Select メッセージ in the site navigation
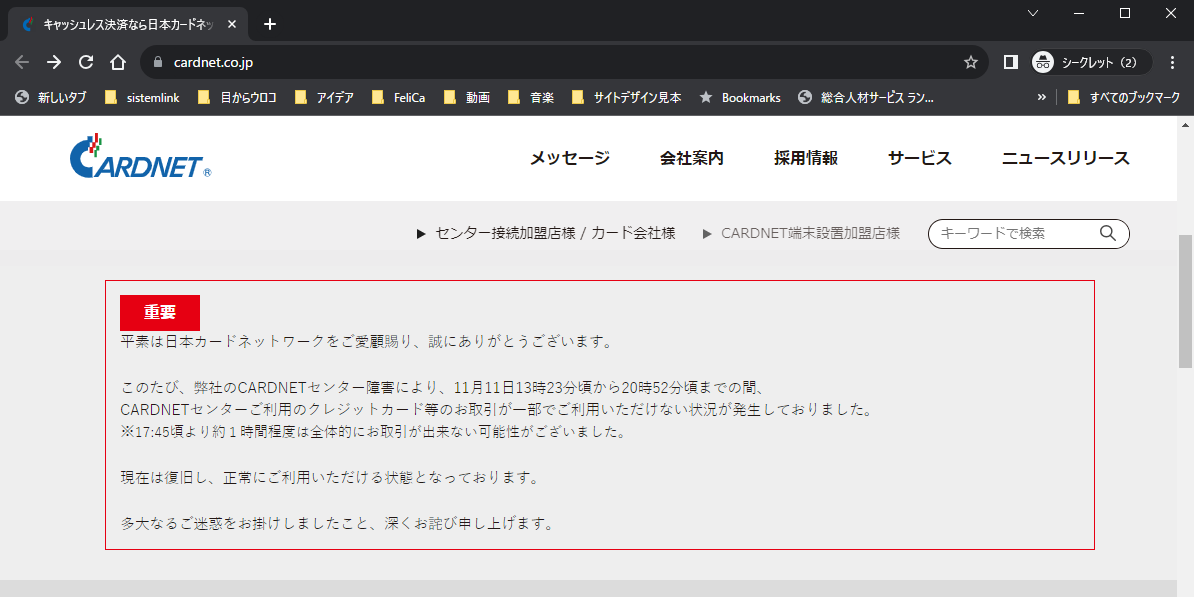The width and height of the screenshot is (1194, 597). [x=569, y=158]
